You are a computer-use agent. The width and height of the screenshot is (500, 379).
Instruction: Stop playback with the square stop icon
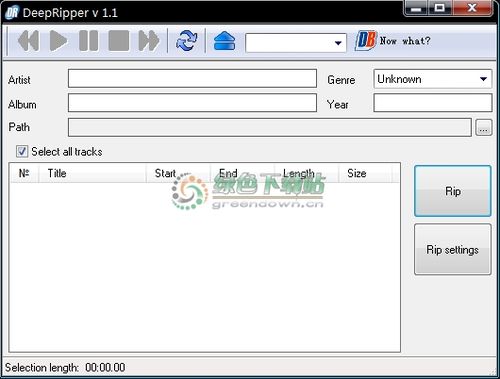(119, 41)
